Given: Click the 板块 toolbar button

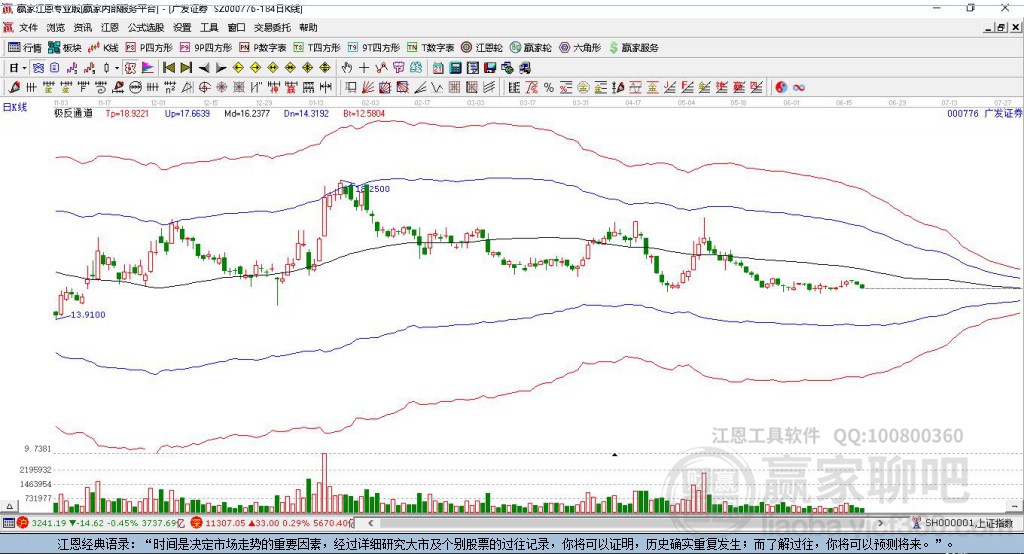Looking at the screenshot, I should click(65, 48).
